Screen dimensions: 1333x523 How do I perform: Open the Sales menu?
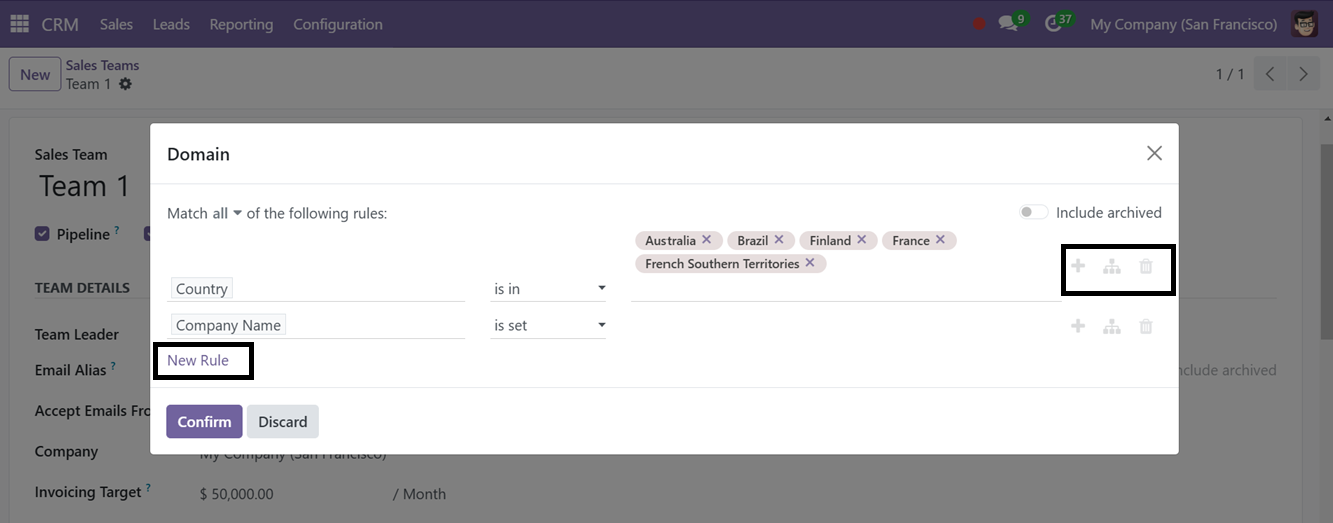coord(117,24)
